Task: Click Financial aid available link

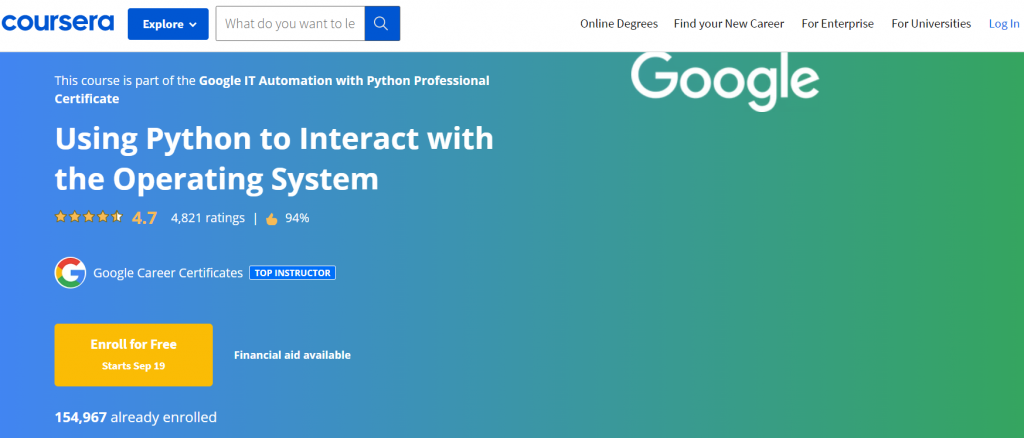Action: pyautogui.click(x=293, y=355)
